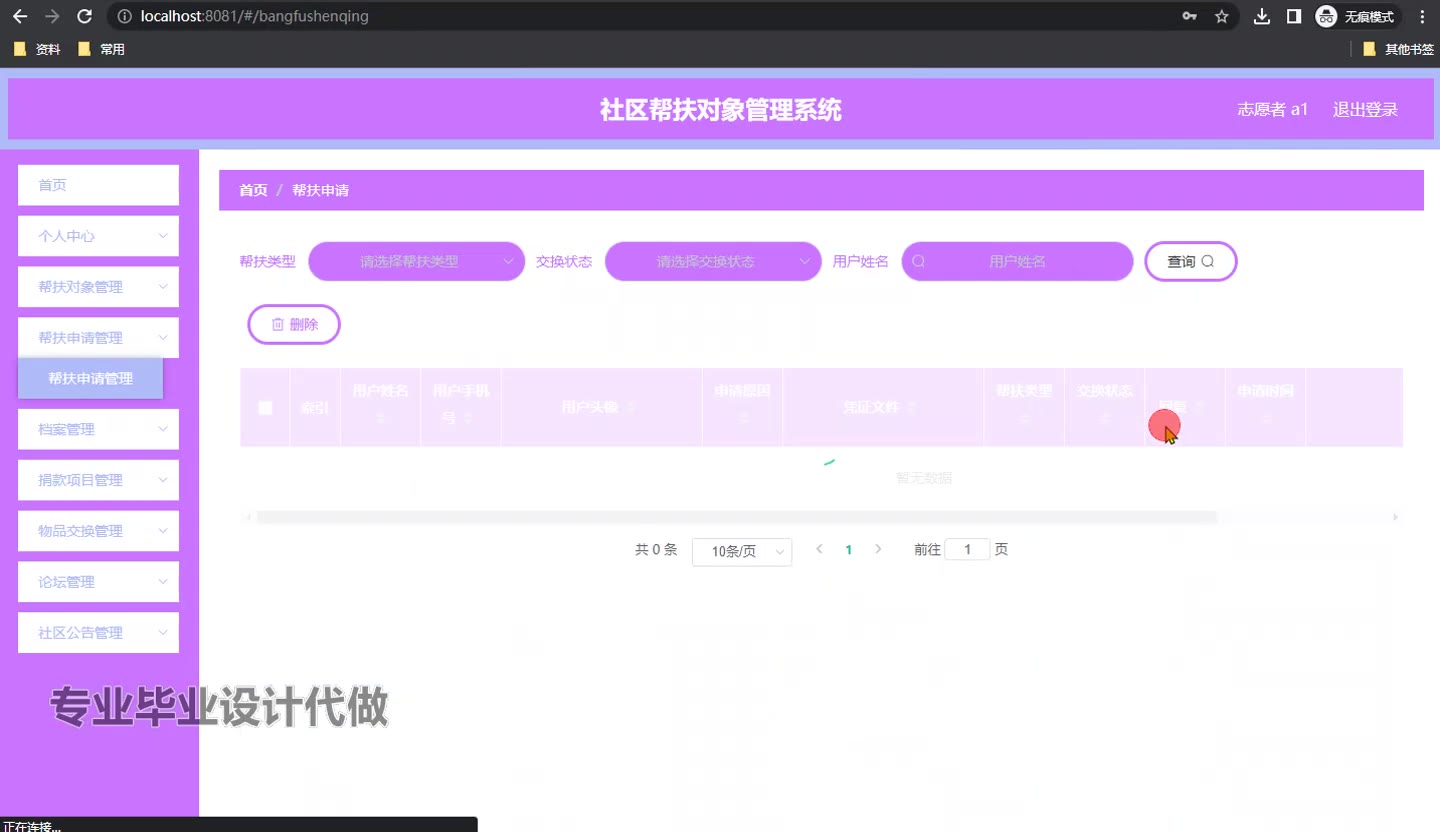Expand 档案管理 sidebar menu

point(98,429)
